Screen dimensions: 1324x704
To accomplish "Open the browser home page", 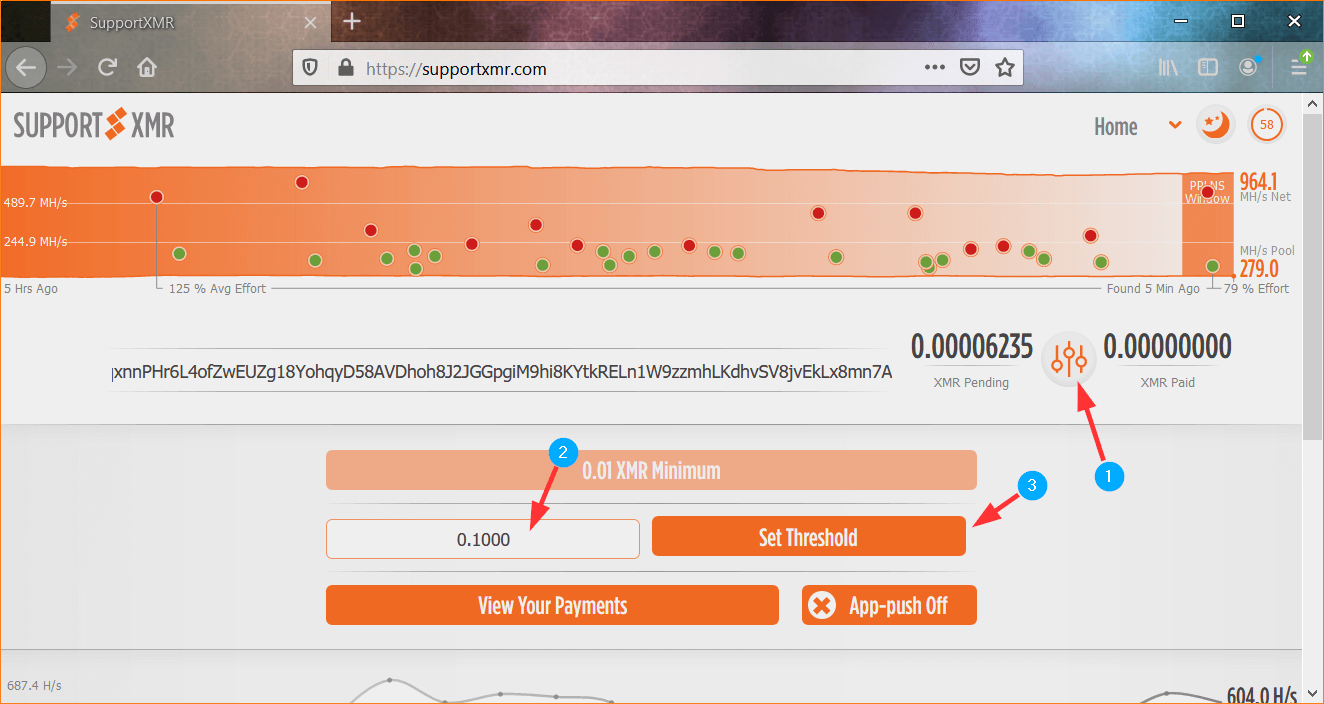I will click(147, 68).
